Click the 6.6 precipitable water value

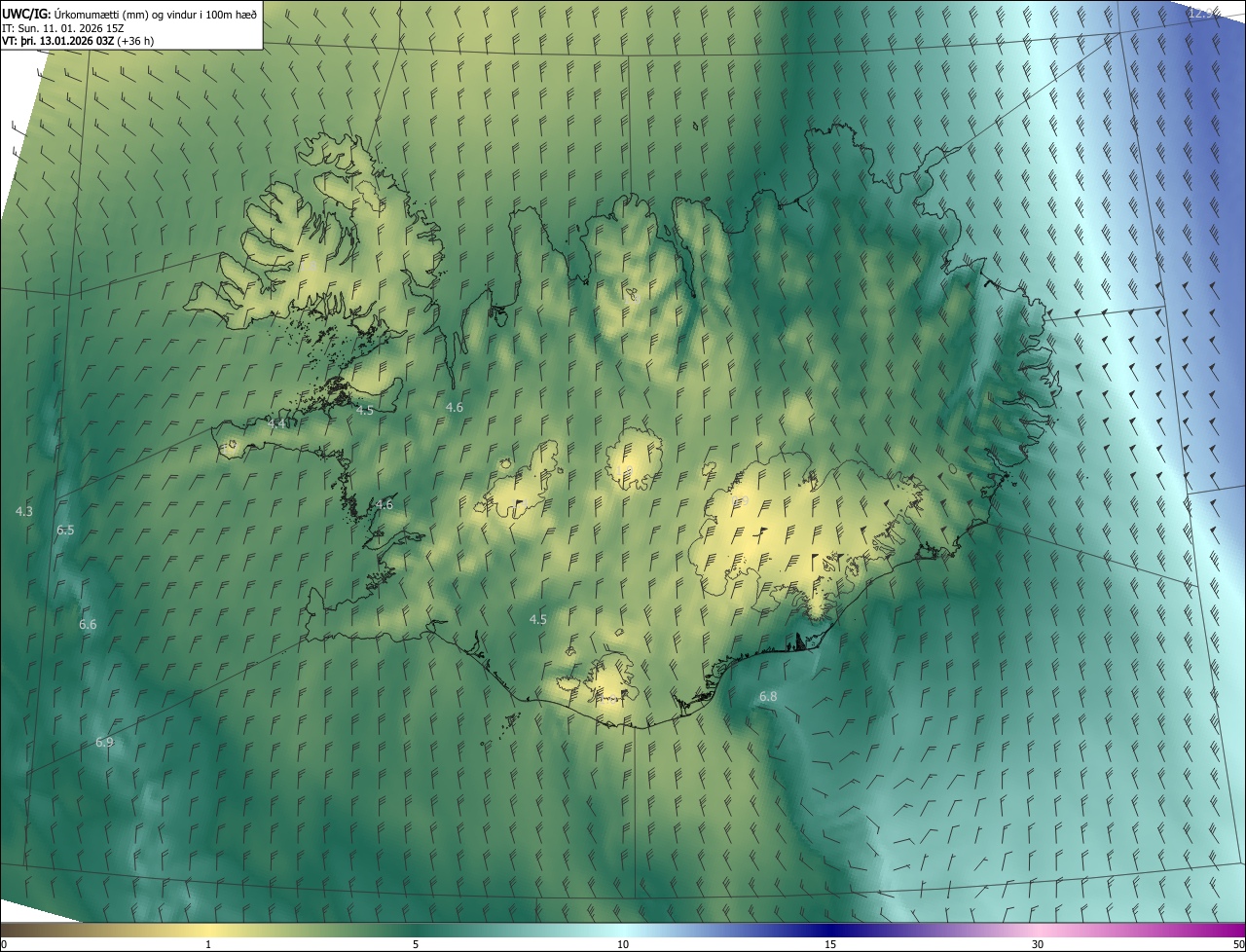tap(88, 624)
